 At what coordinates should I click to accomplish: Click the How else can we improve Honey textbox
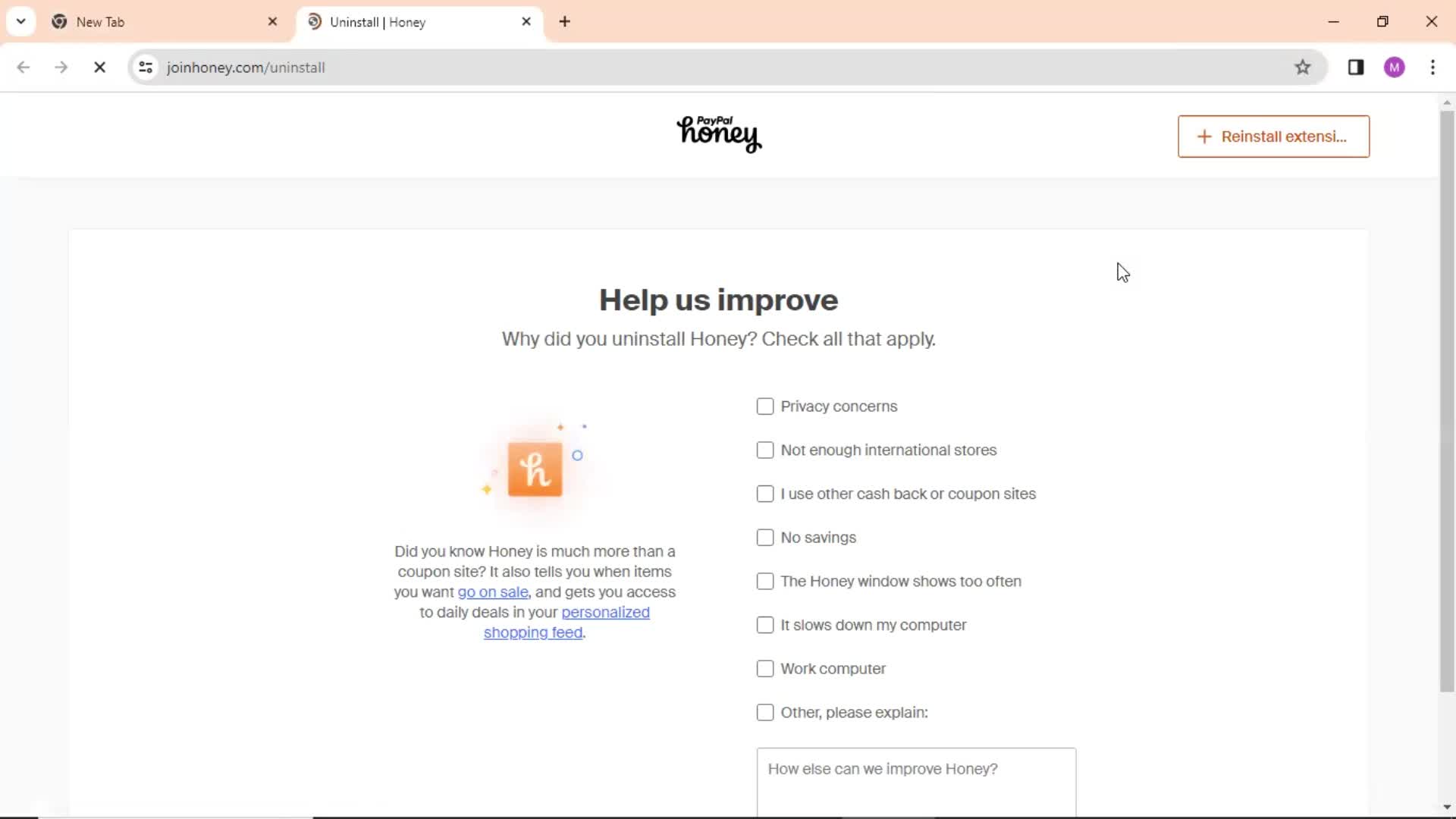(x=916, y=783)
